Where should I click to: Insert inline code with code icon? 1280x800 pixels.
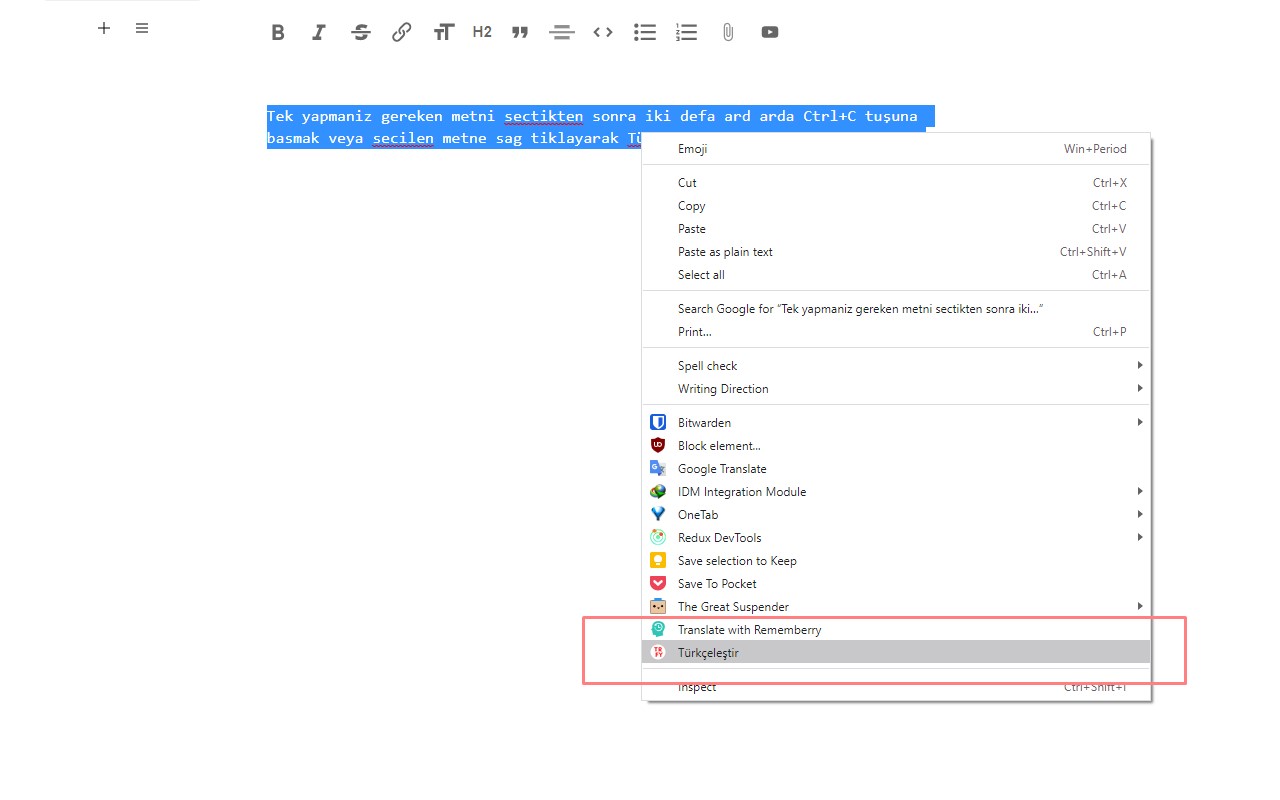[x=602, y=32]
